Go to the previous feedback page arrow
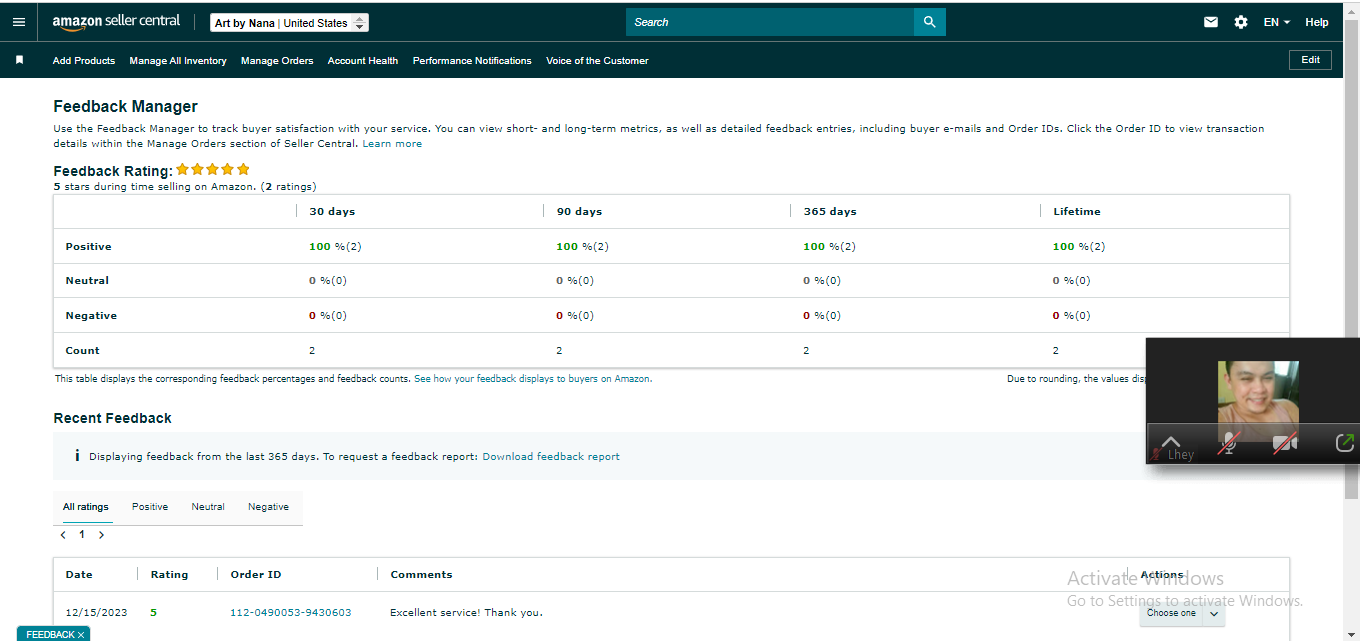 point(63,535)
